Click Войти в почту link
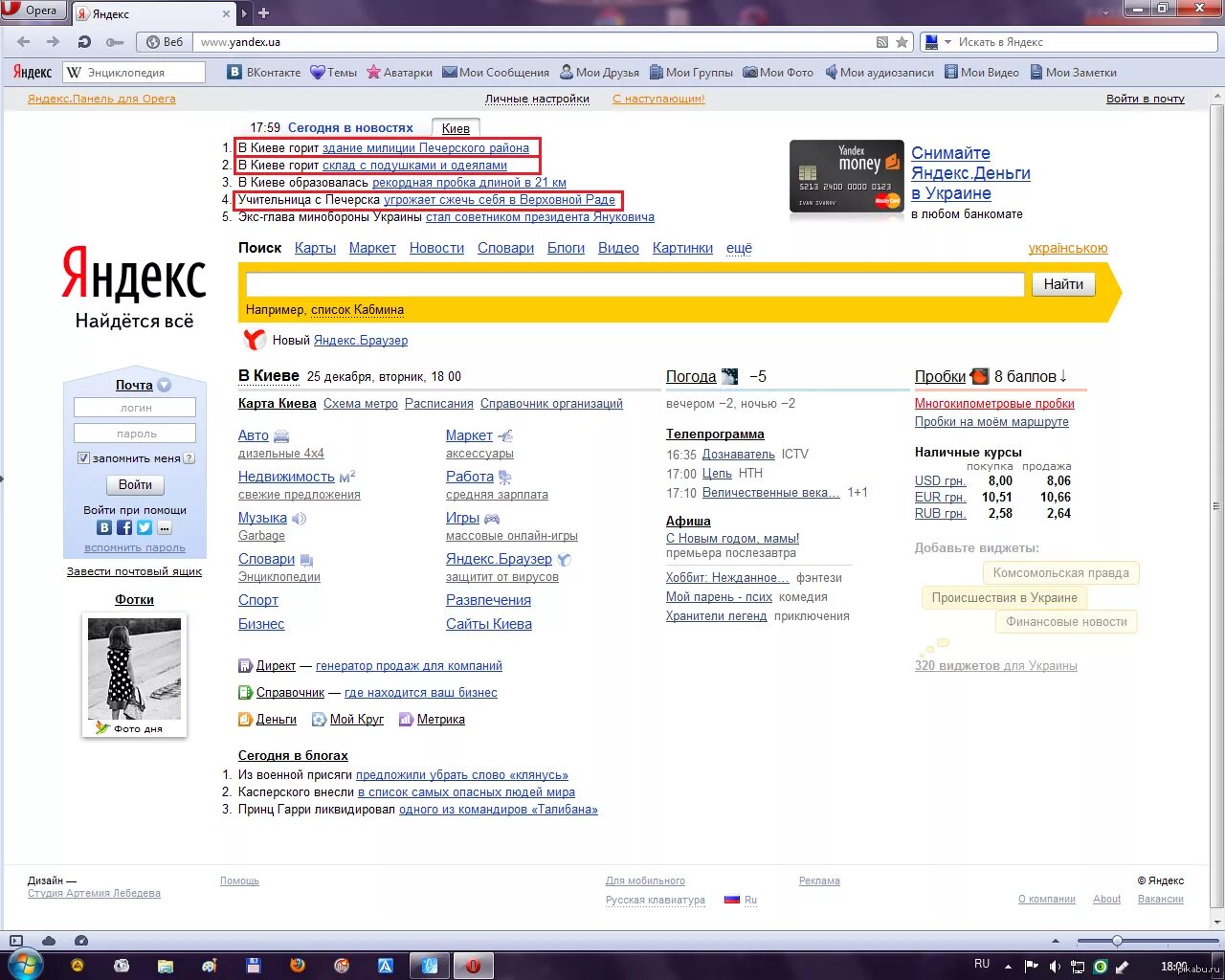Screen dimensions: 1225x980 point(1146,99)
